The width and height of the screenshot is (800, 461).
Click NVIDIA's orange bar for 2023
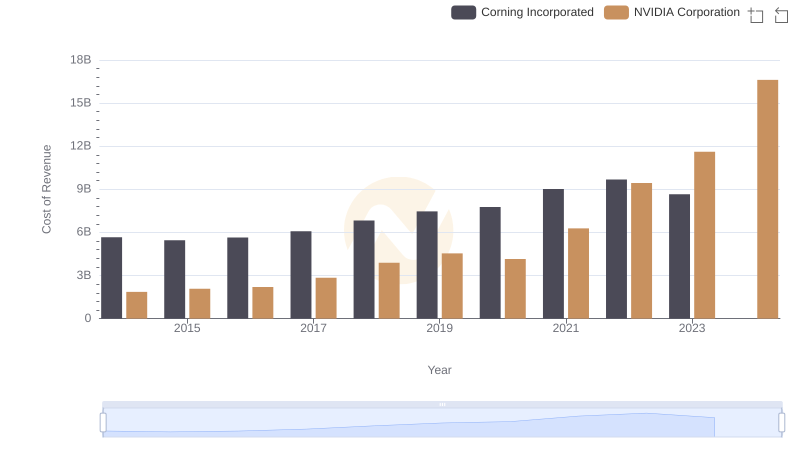[x=704, y=235]
